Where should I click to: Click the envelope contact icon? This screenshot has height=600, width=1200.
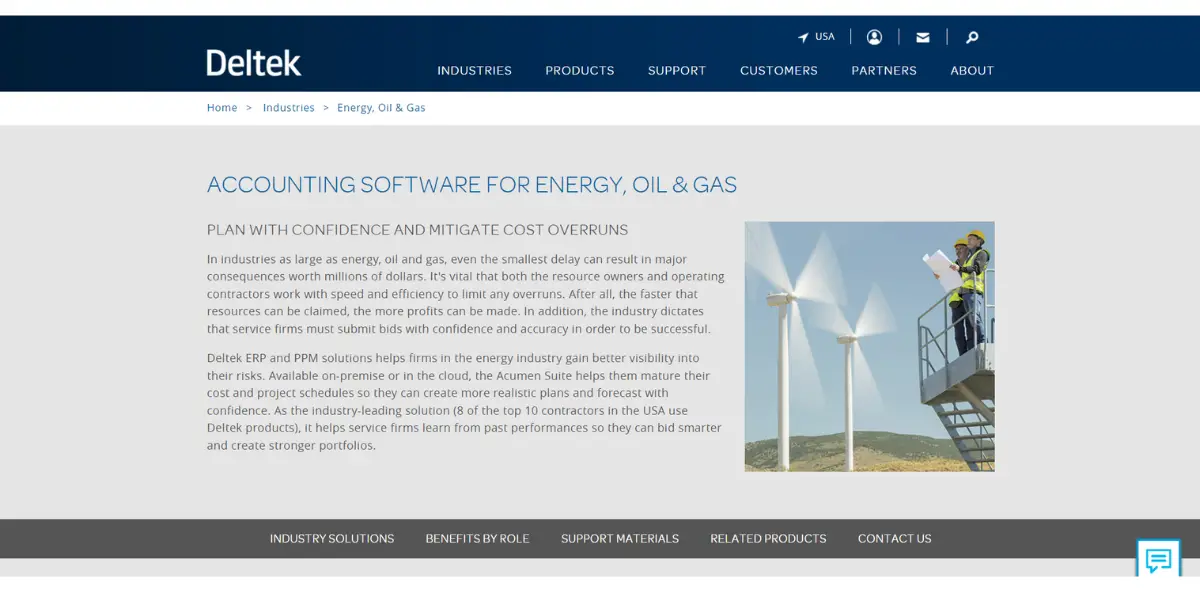point(923,37)
